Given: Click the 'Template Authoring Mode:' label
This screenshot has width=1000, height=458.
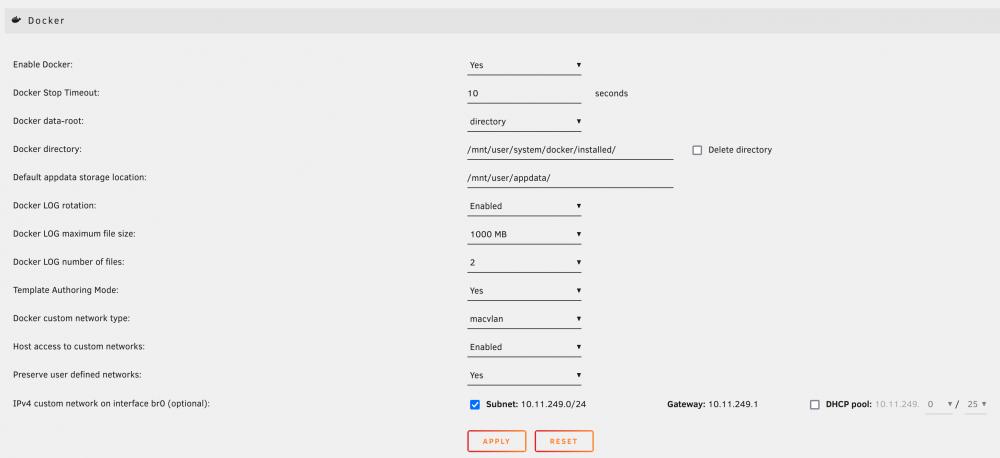Looking at the screenshot, I should click(x=66, y=290).
